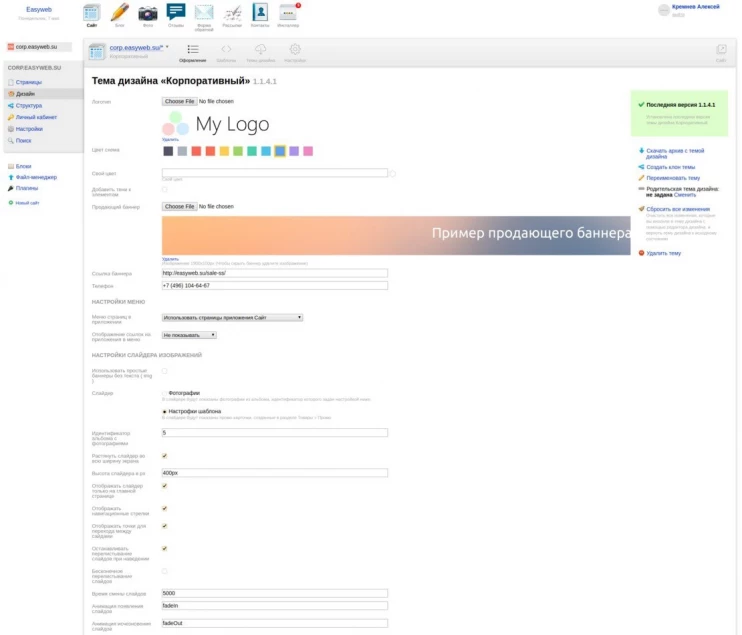This screenshot has width=742, height=635.
Task: Open the Форма обратной связи envelope icon
Action: [204, 14]
